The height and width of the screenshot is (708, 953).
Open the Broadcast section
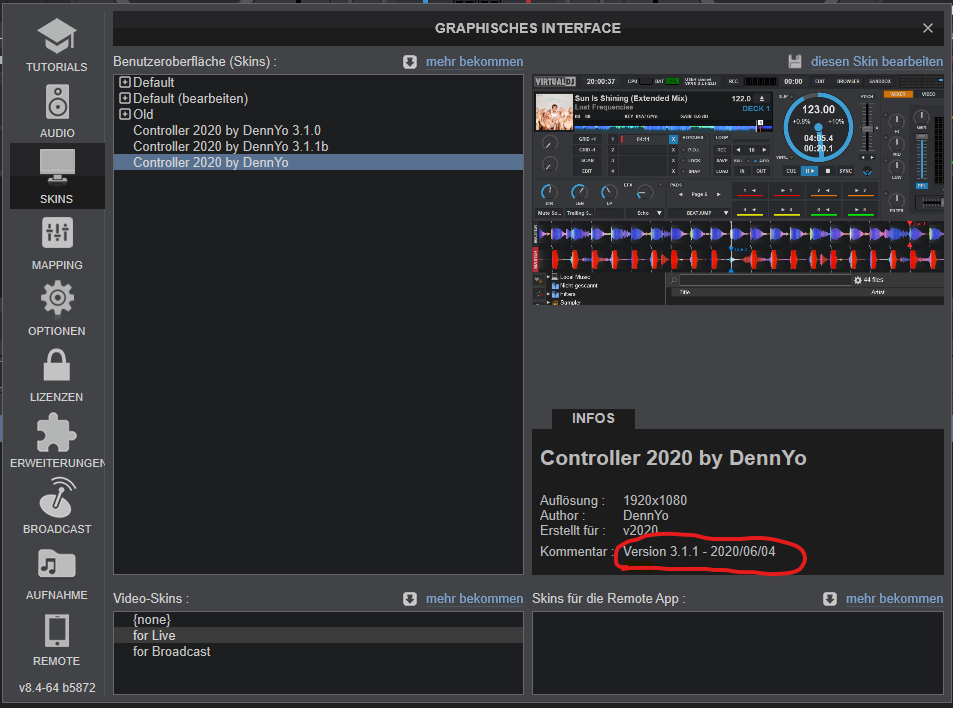coord(57,507)
